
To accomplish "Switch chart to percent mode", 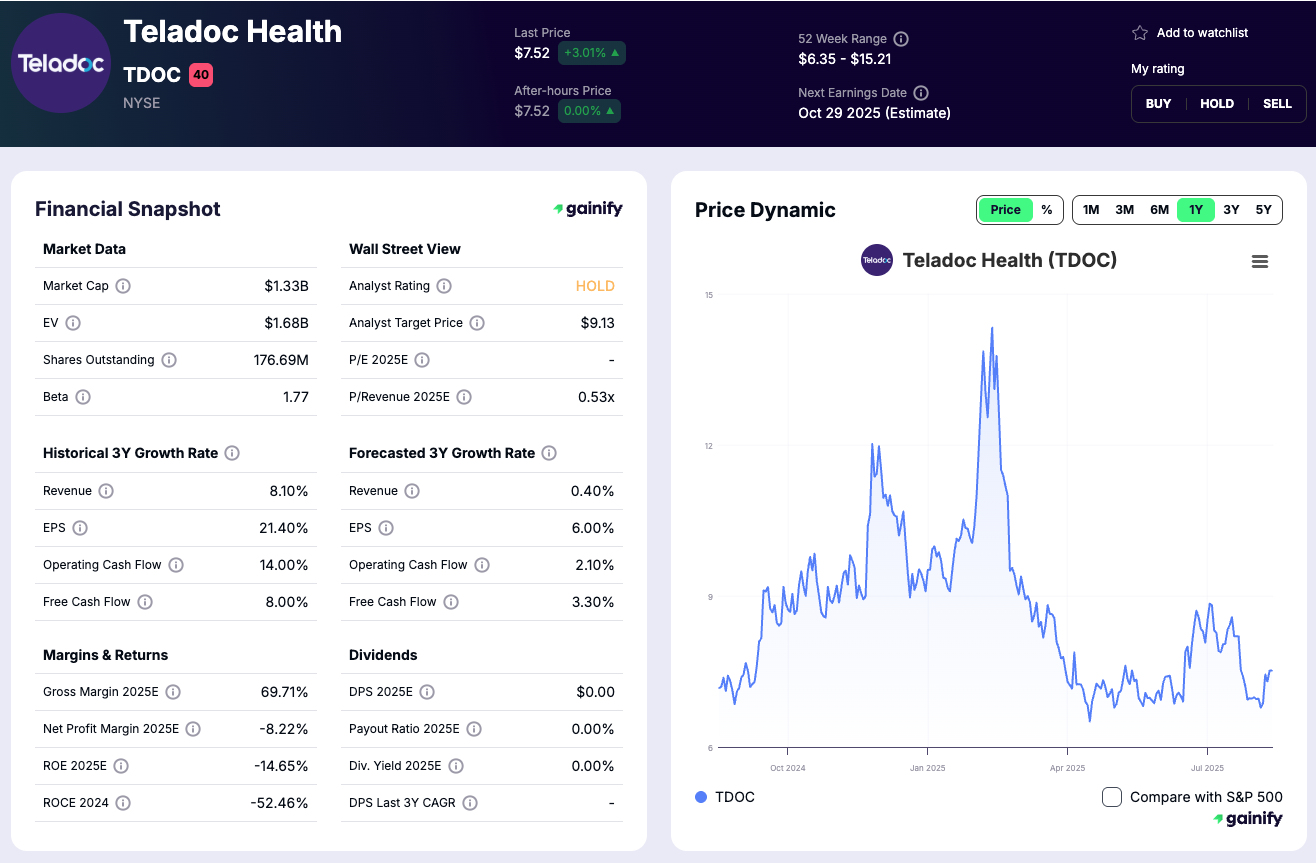I will [1046, 210].
